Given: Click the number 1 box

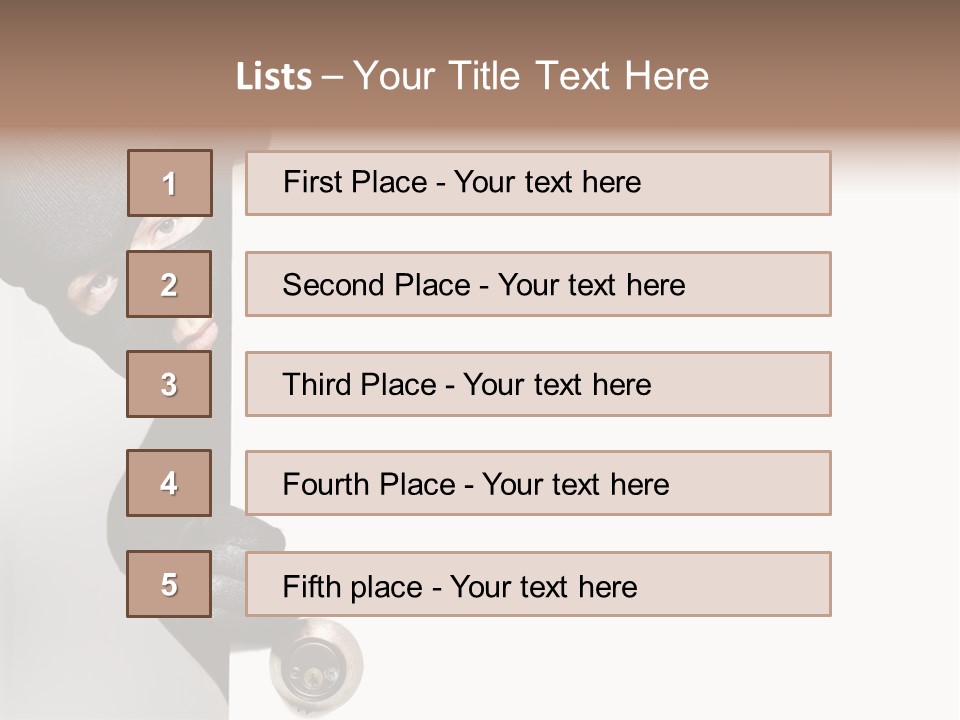Looking at the screenshot, I should click(170, 183).
